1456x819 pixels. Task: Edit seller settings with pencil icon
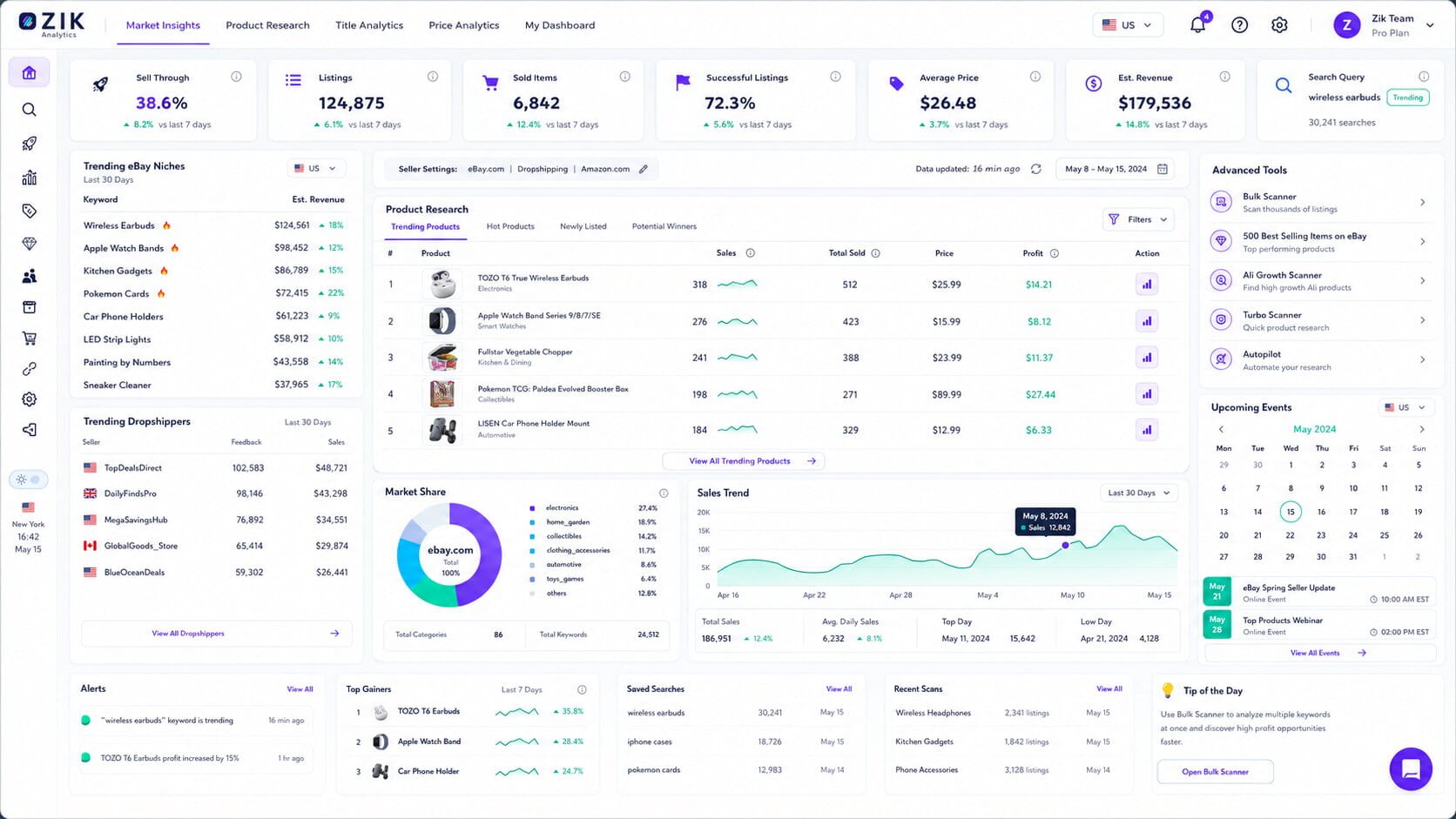tap(644, 169)
